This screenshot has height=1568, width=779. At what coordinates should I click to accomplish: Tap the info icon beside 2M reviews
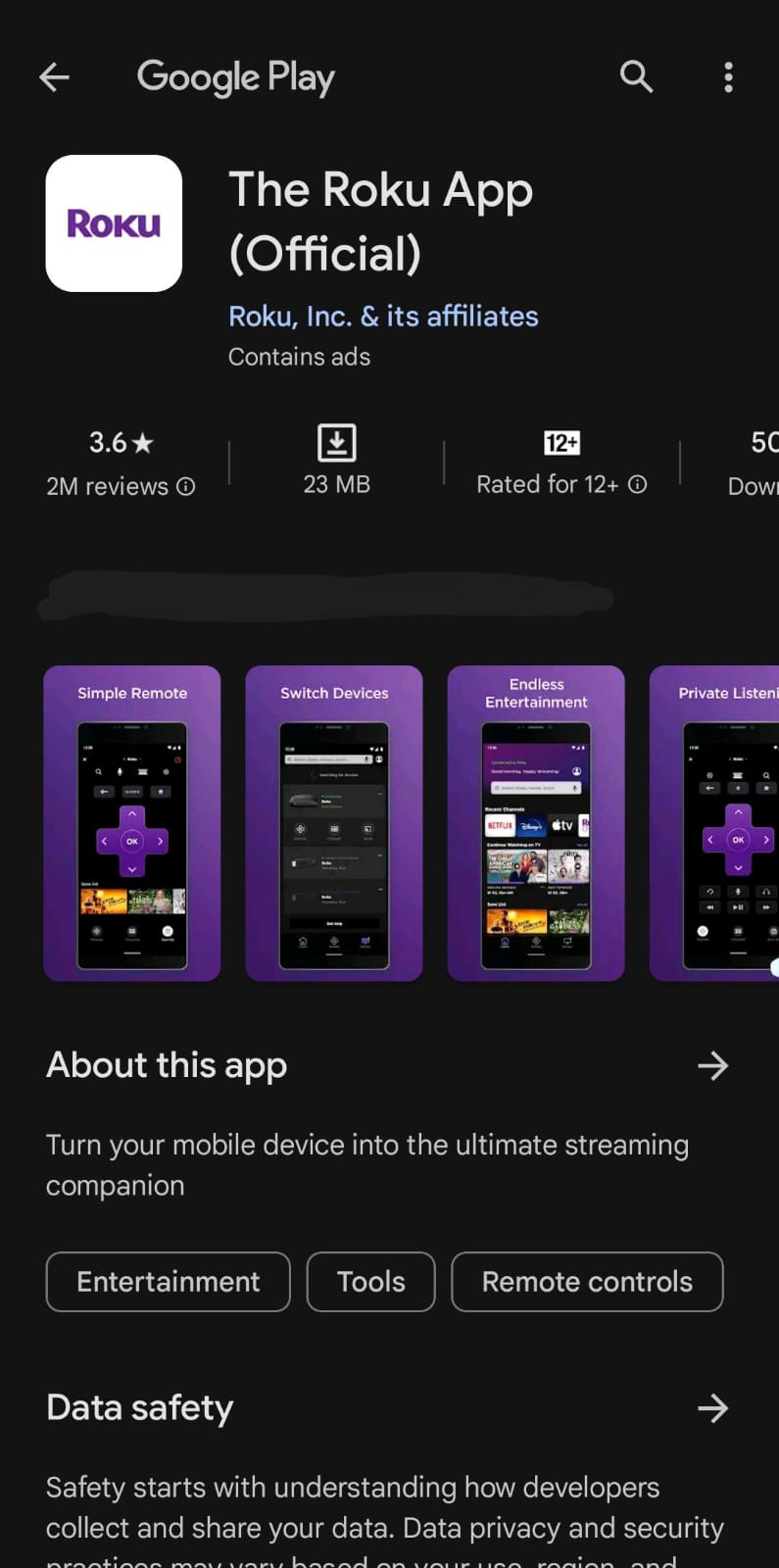coord(185,486)
